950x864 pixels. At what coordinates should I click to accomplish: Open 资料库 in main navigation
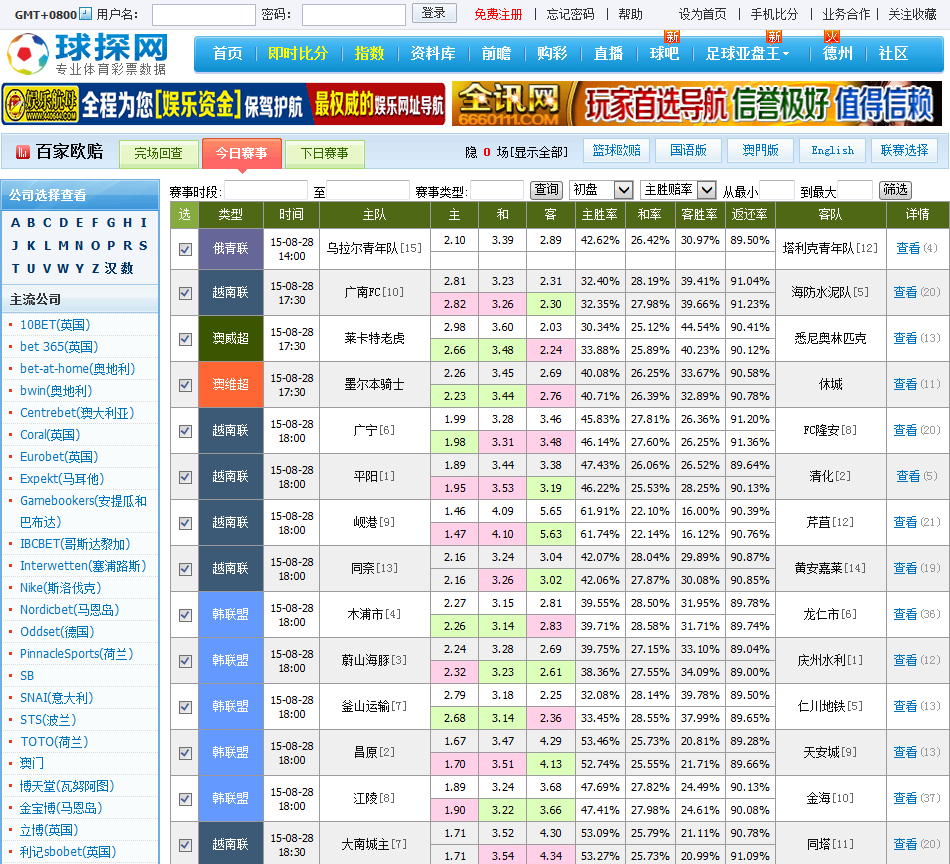(x=433, y=54)
